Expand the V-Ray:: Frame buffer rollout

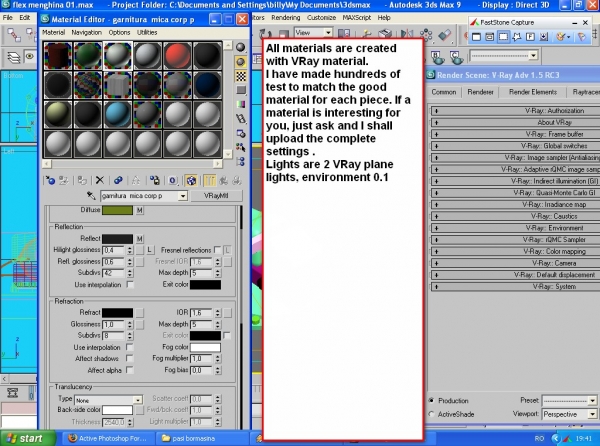pos(515,134)
